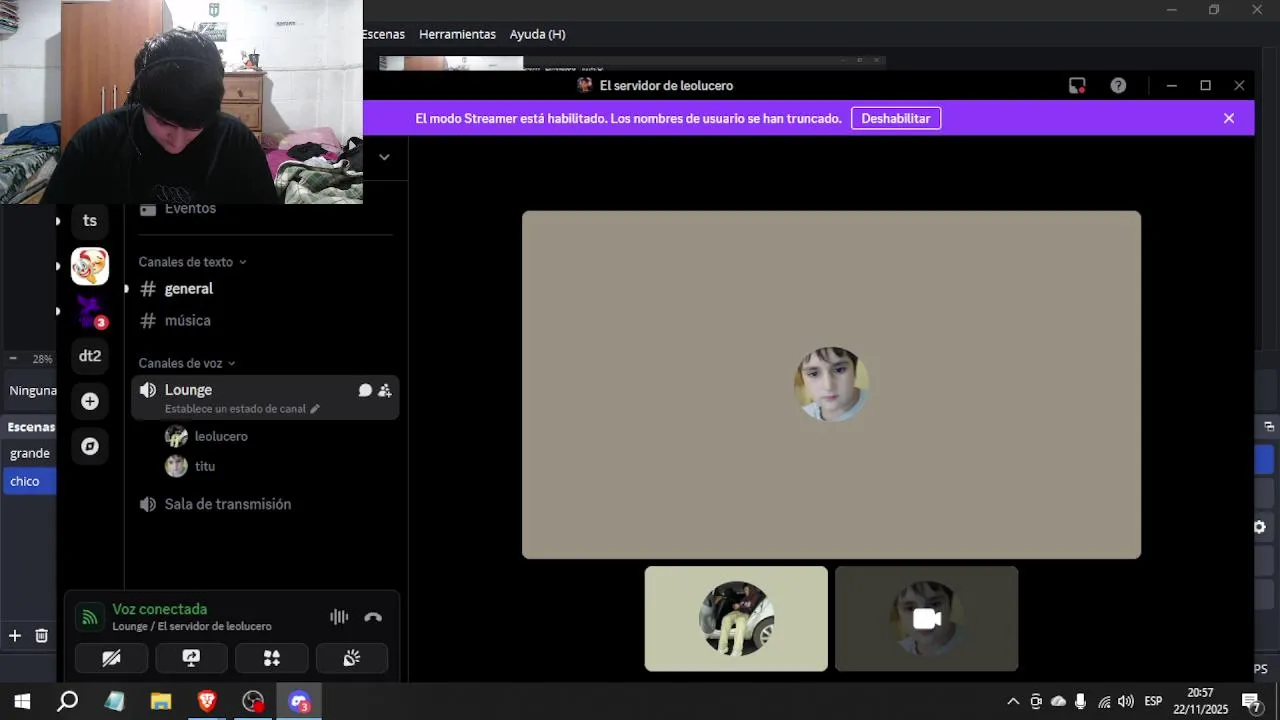The width and height of the screenshot is (1280, 720).
Task: Open server name dropdown chevron
Action: [384, 157]
